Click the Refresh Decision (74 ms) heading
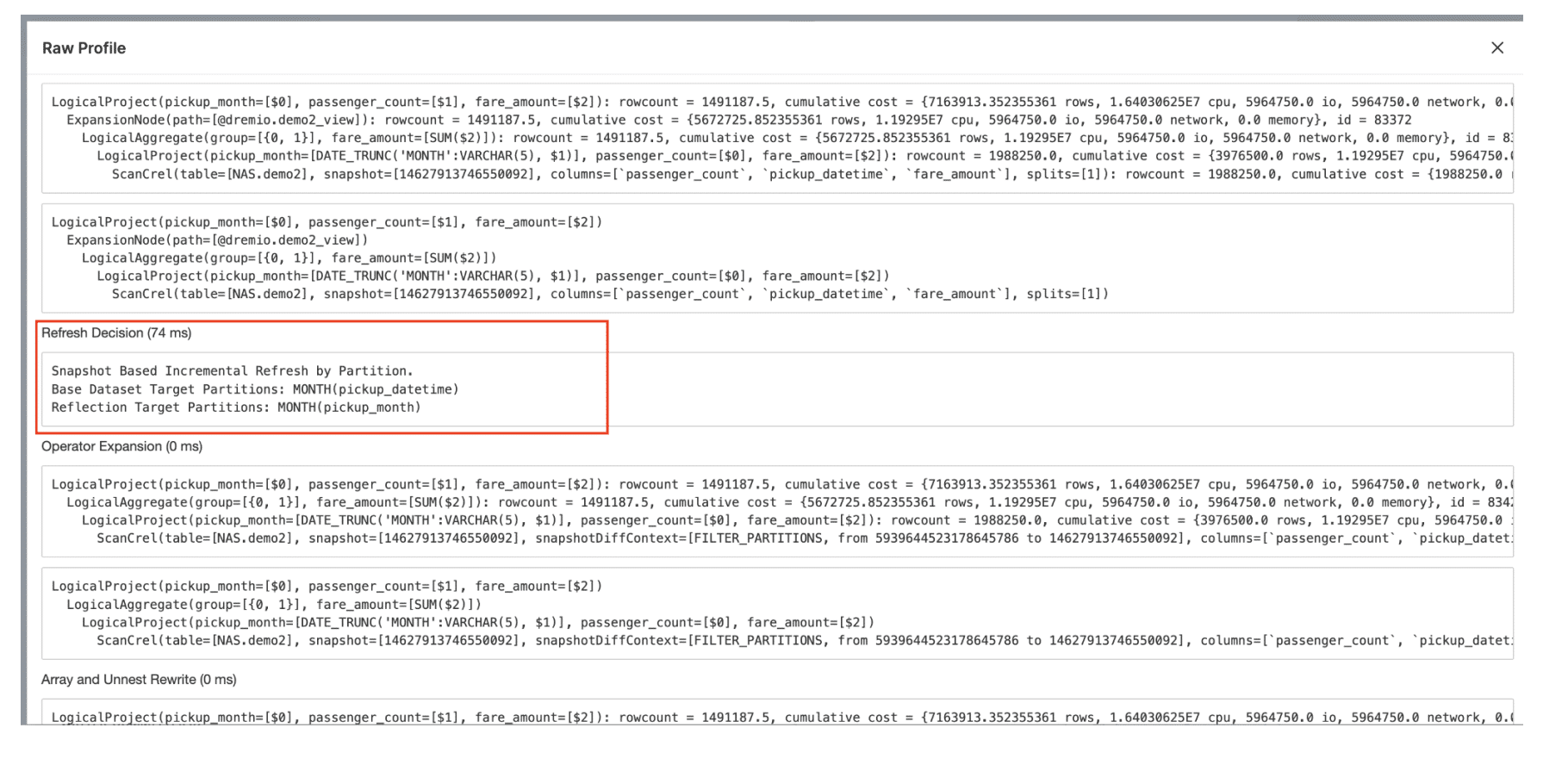The width and height of the screenshot is (1568, 765). (x=116, y=333)
